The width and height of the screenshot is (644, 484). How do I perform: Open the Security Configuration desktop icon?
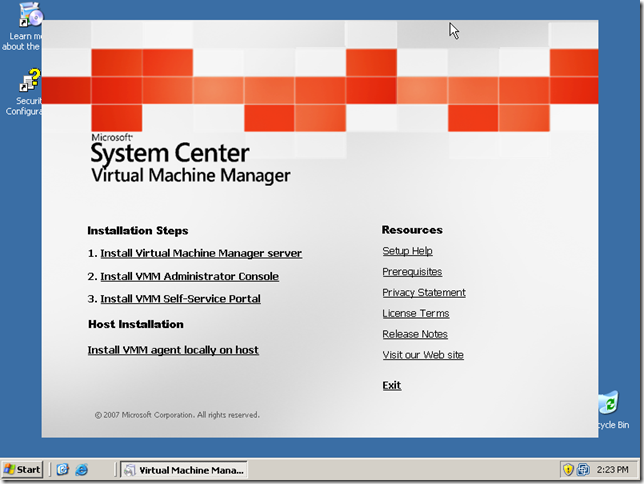click(30, 80)
